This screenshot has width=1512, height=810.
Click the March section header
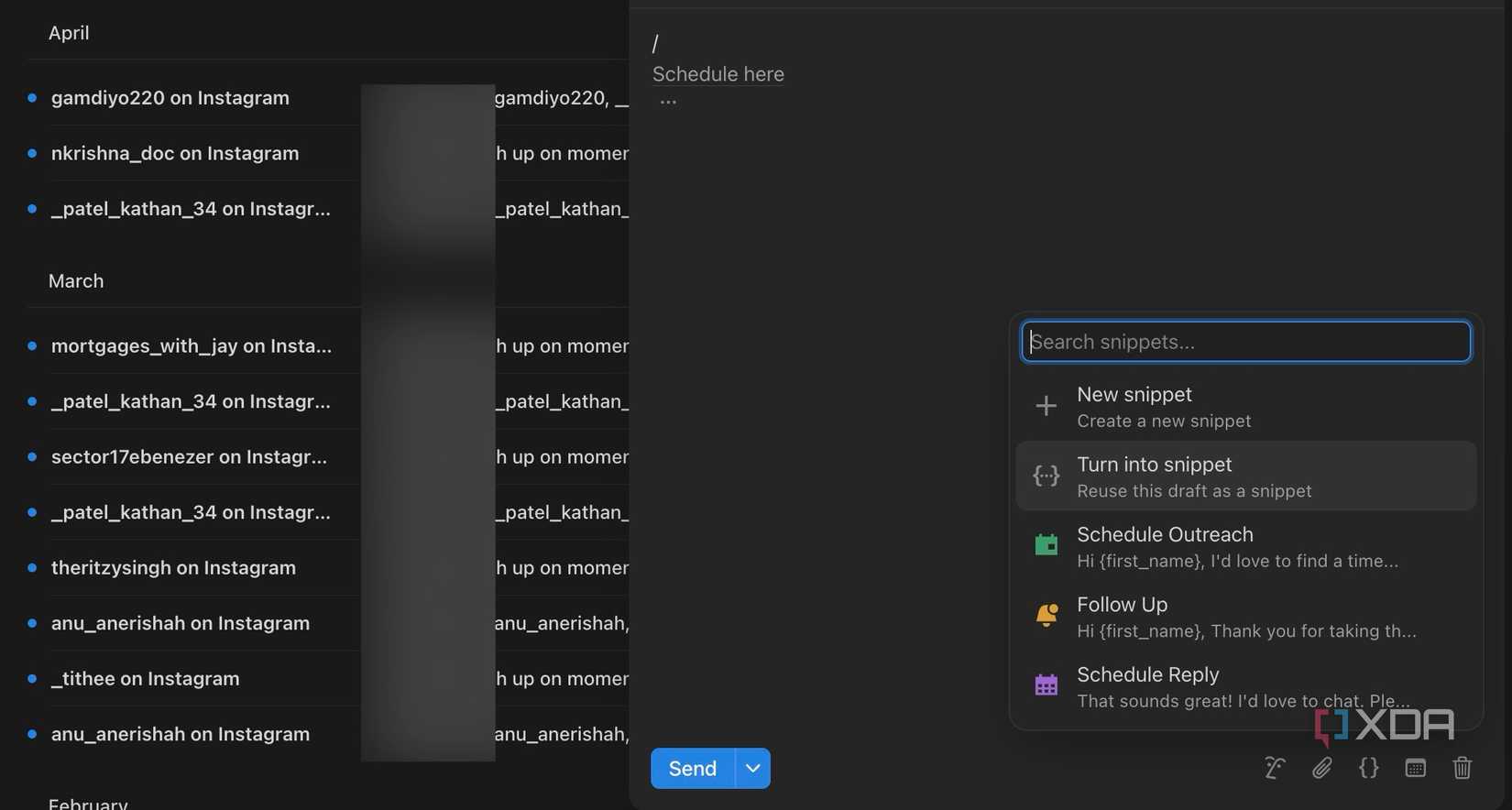tap(76, 281)
